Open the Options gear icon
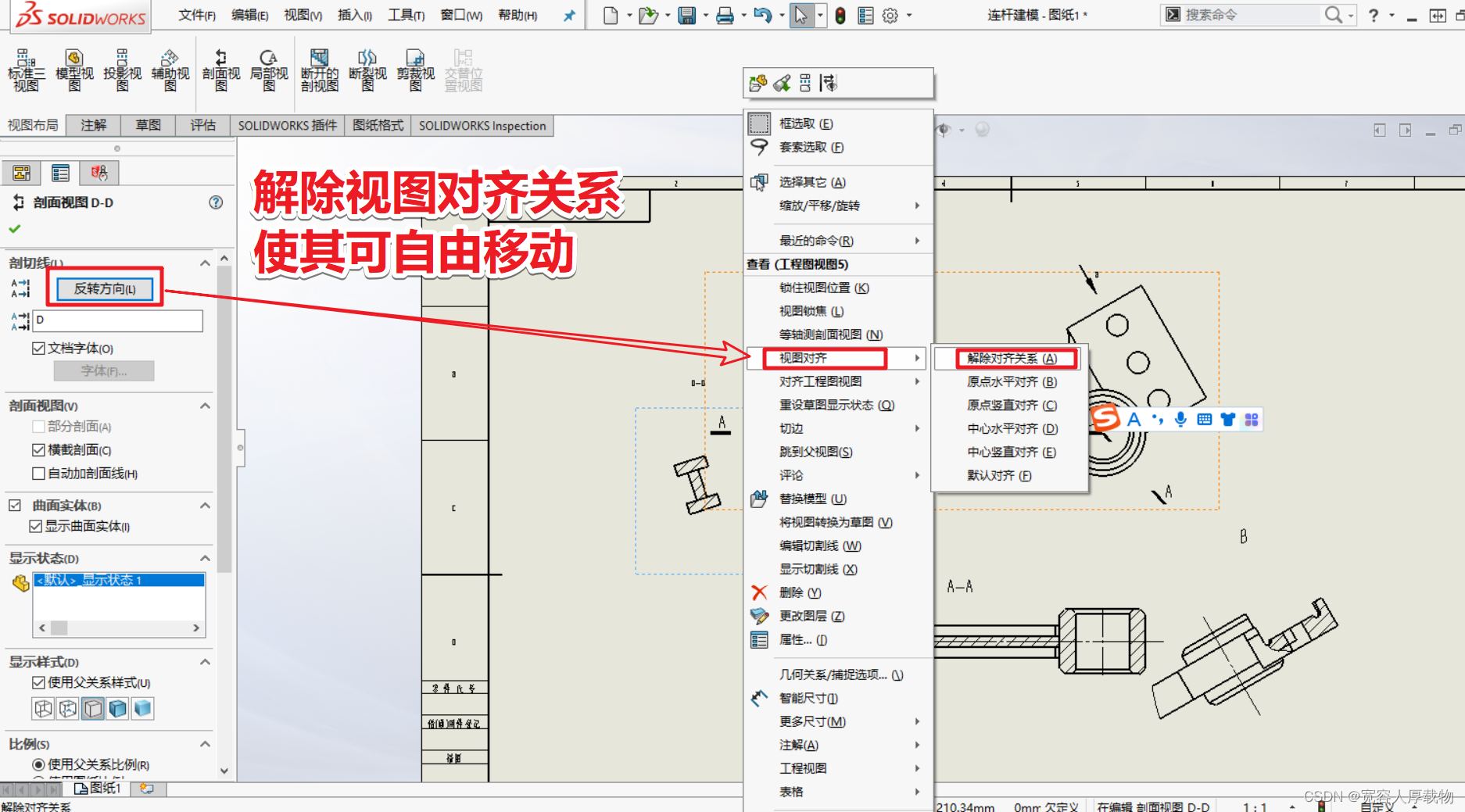1465x812 pixels. pyautogui.click(x=890, y=15)
